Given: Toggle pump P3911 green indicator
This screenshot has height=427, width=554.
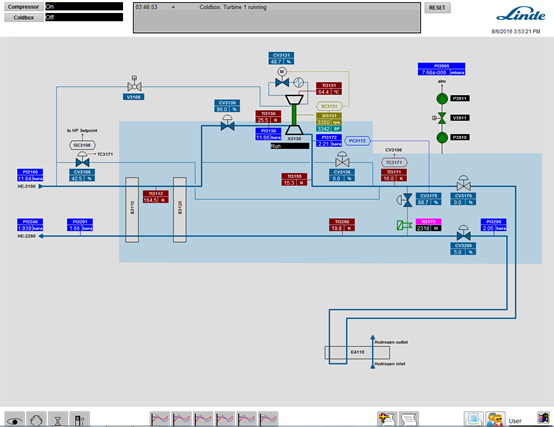Looking at the screenshot, I should click(442, 99).
